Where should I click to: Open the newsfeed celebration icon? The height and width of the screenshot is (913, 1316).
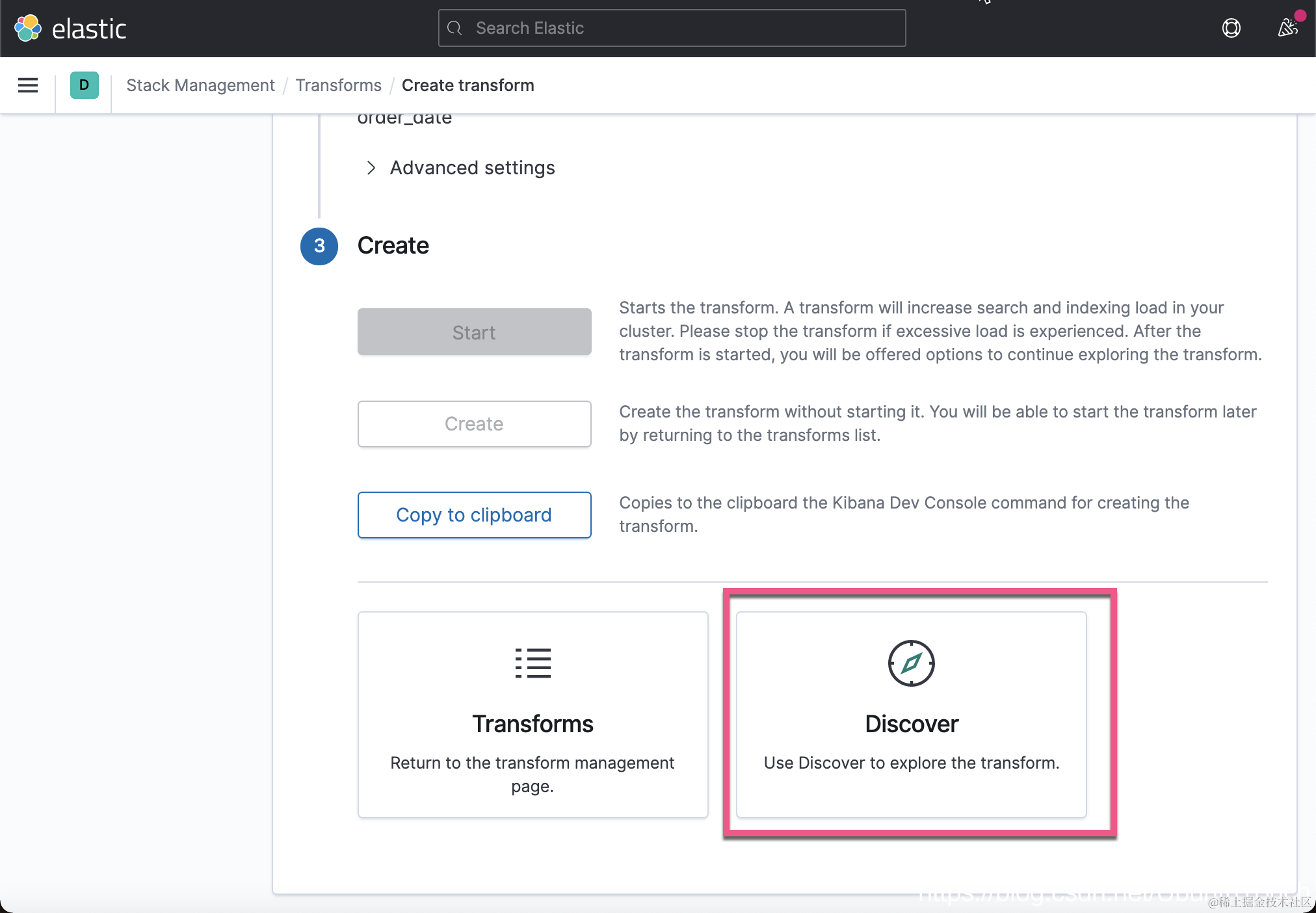(x=1287, y=28)
